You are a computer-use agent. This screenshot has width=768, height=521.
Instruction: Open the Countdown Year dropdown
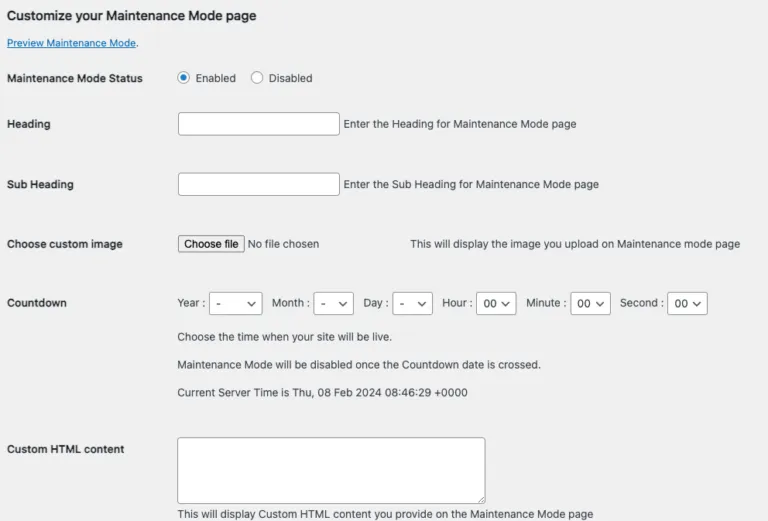coord(236,304)
